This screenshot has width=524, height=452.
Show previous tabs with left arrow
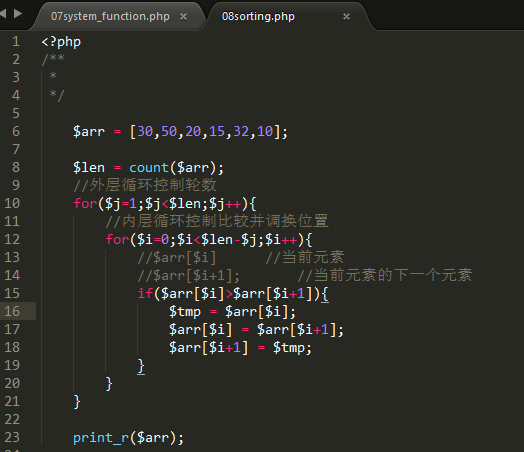(3, 14)
